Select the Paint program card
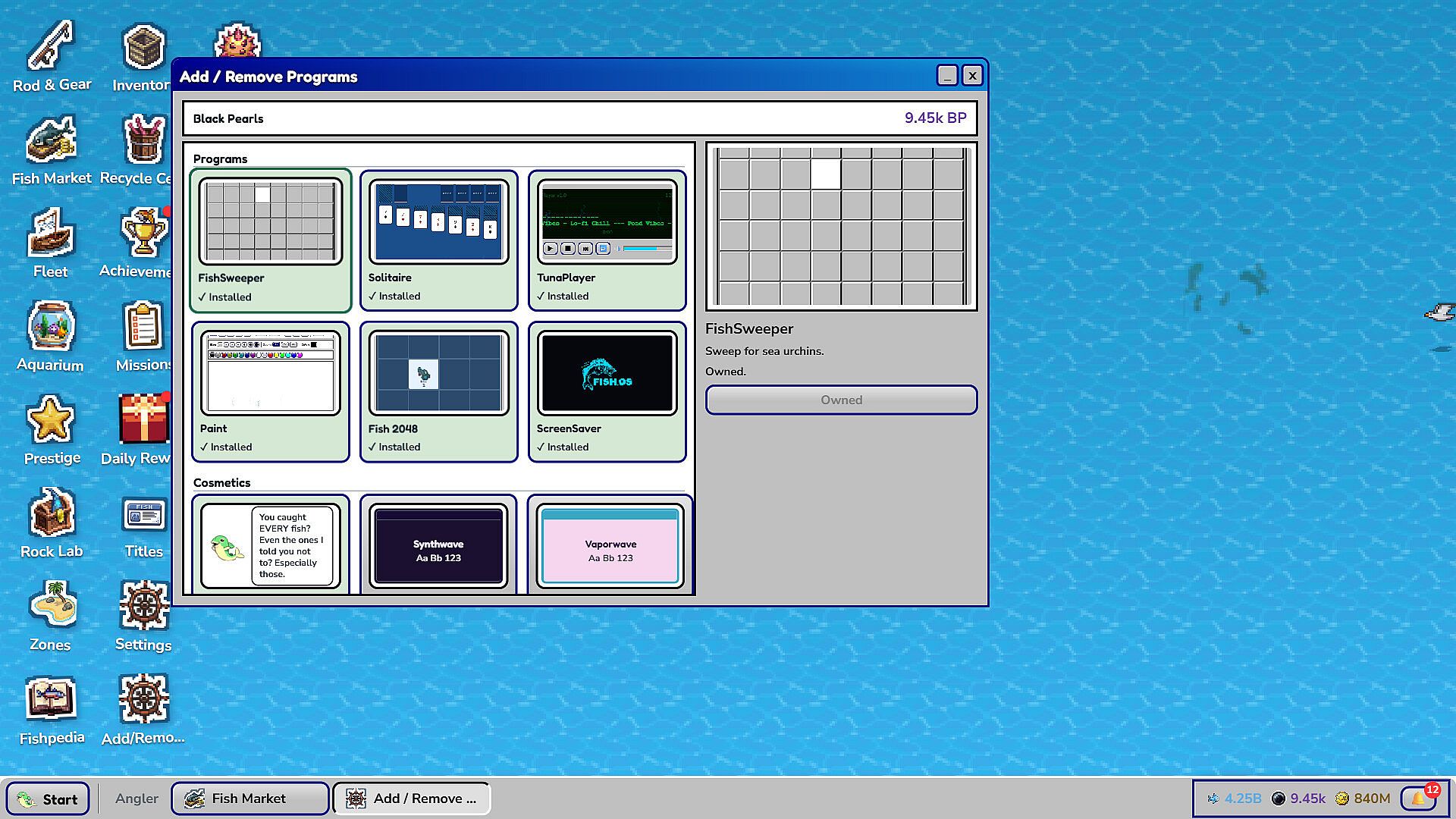 (x=271, y=391)
